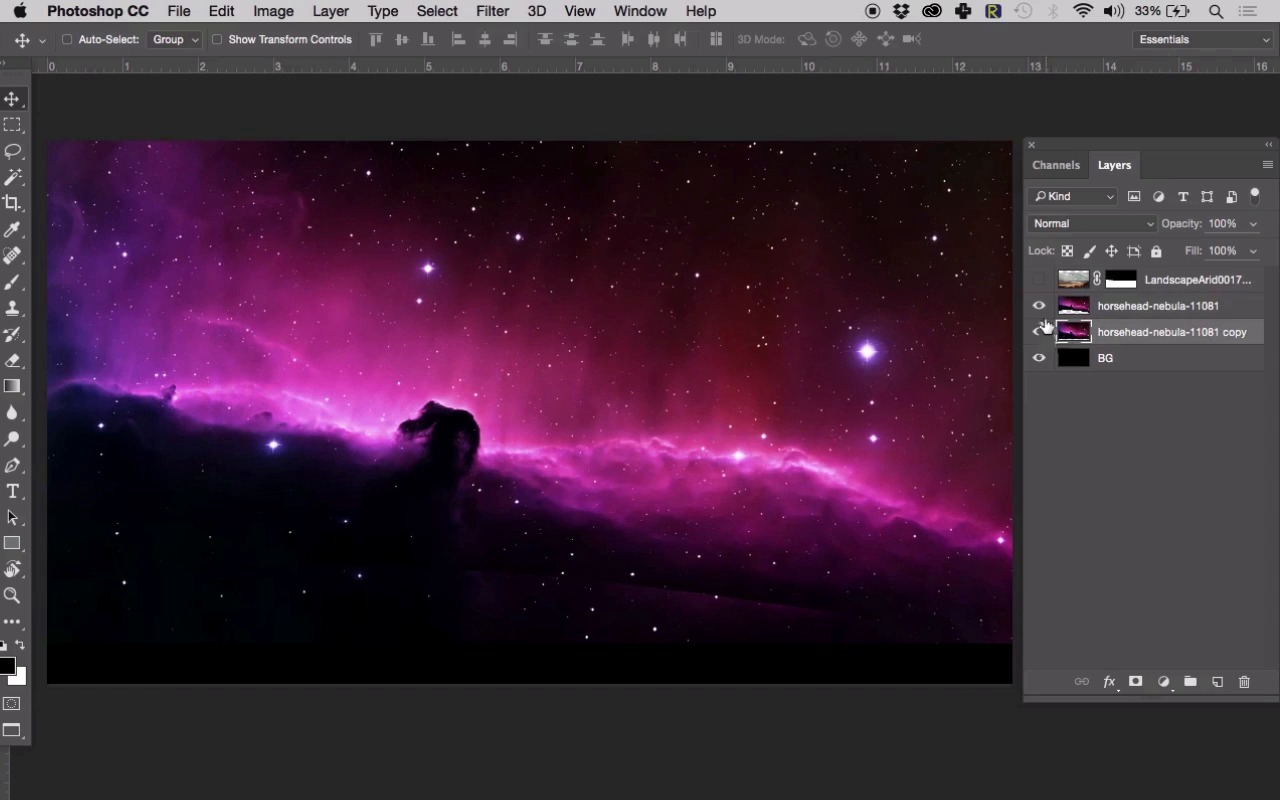Image resolution: width=1280 pixels, height=800 pixels.
Task: Hide the BG layer visibility eye
Action: [x=1039, y=358]
